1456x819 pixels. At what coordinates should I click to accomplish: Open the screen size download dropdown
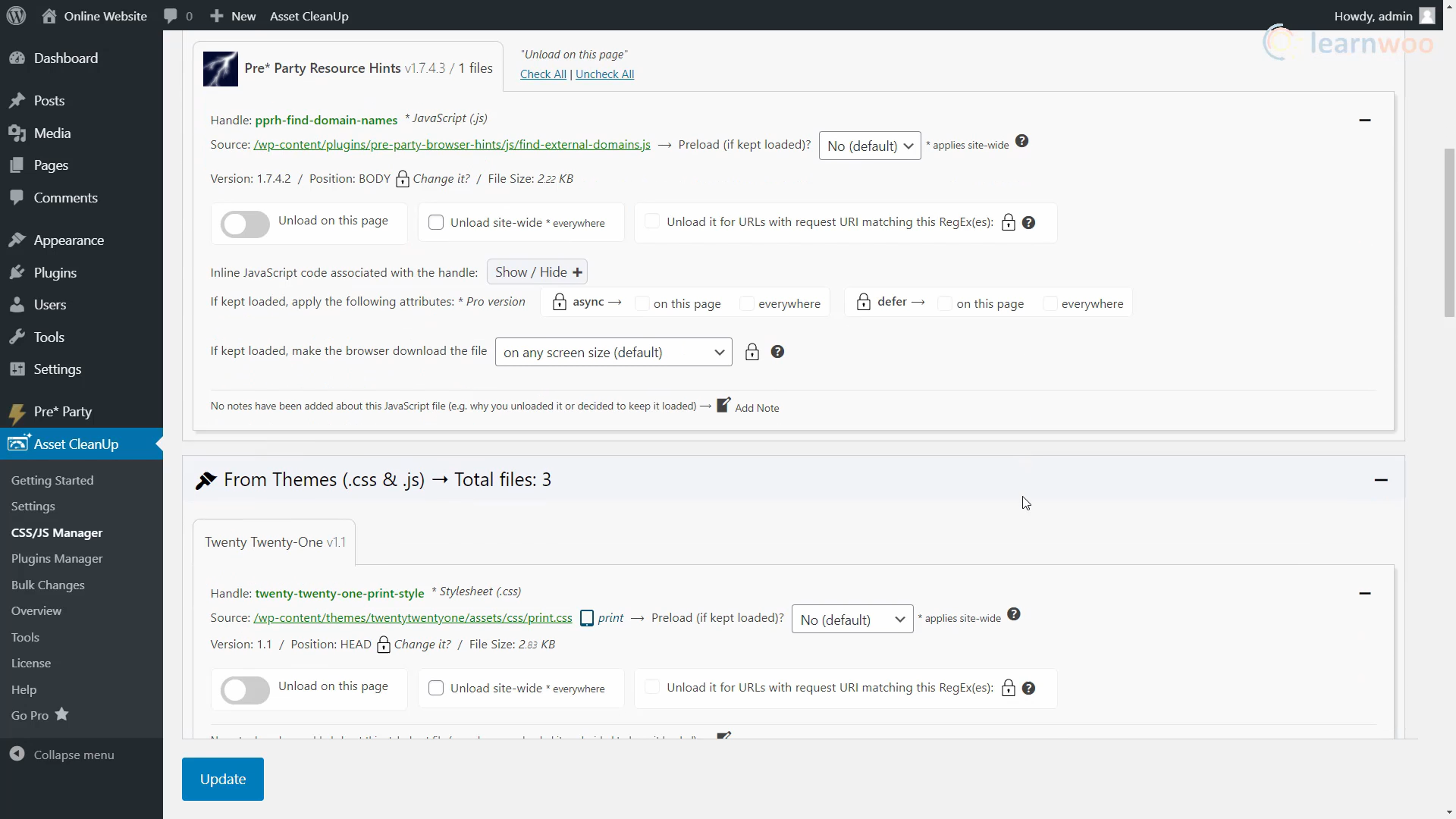click(613, 352)
